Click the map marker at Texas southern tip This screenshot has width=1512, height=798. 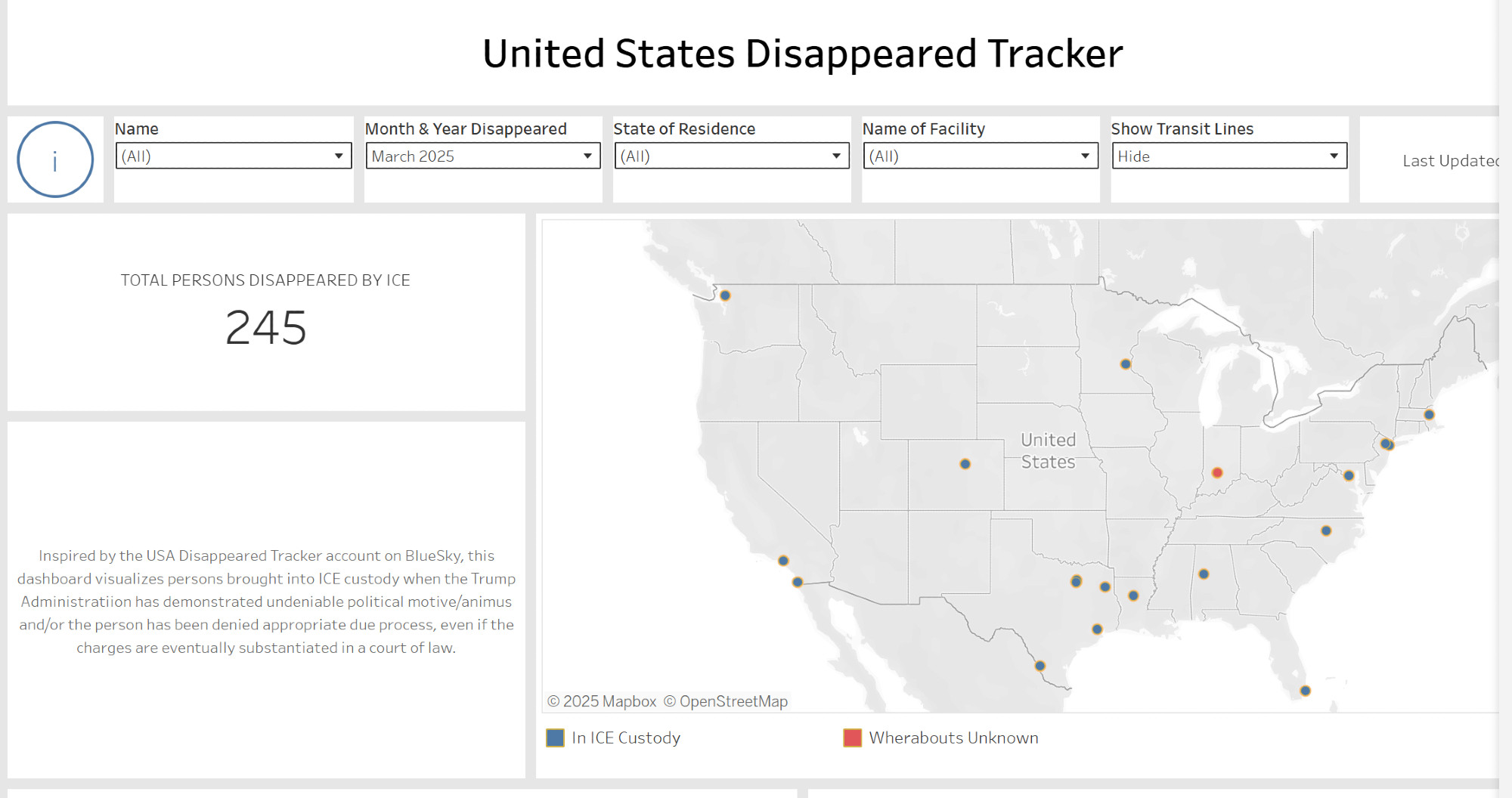[1040, 666]
